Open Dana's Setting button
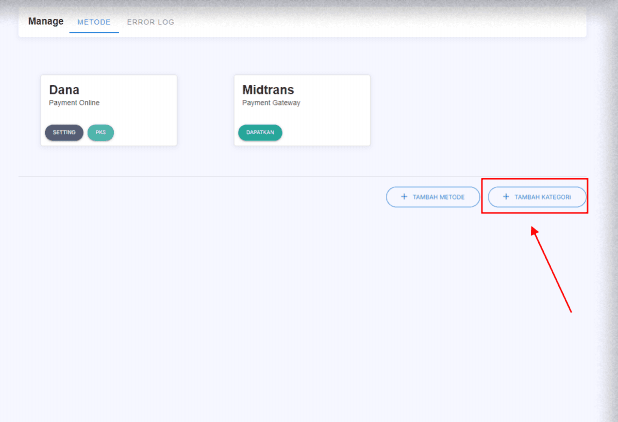Image resolution: width=618 pixels, height=422 pixels. (64, 132)
